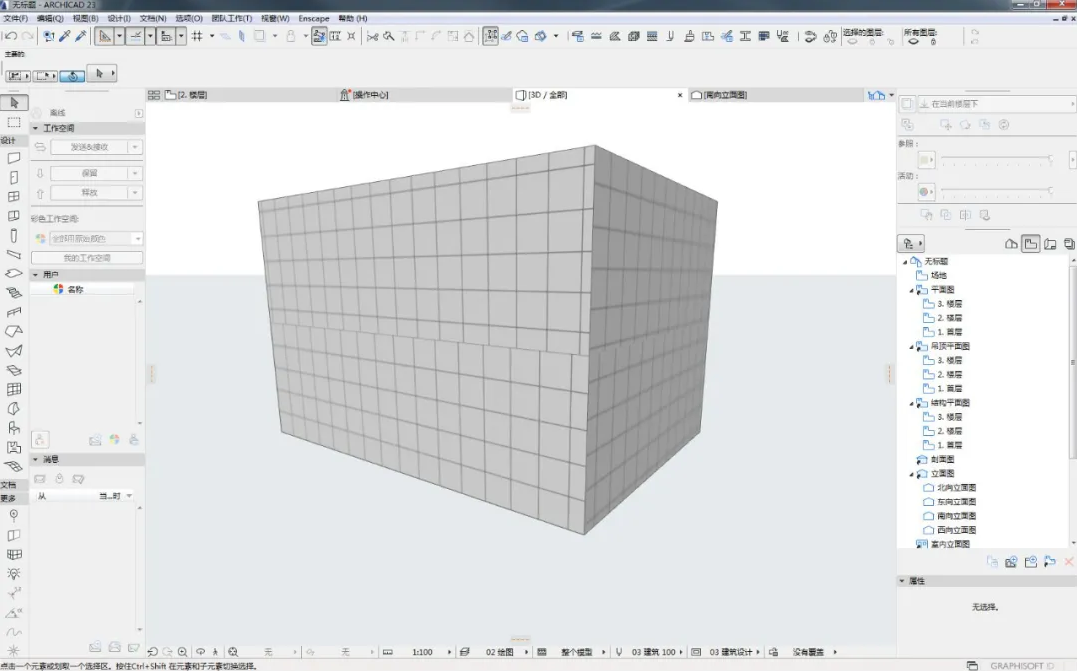Open the 设计(I) menu

coord(119,19)
